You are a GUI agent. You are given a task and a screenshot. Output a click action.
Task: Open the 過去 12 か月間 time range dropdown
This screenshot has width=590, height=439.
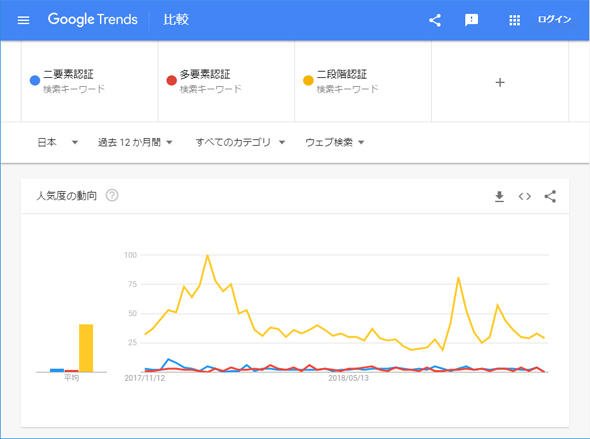tap(135, 142)
